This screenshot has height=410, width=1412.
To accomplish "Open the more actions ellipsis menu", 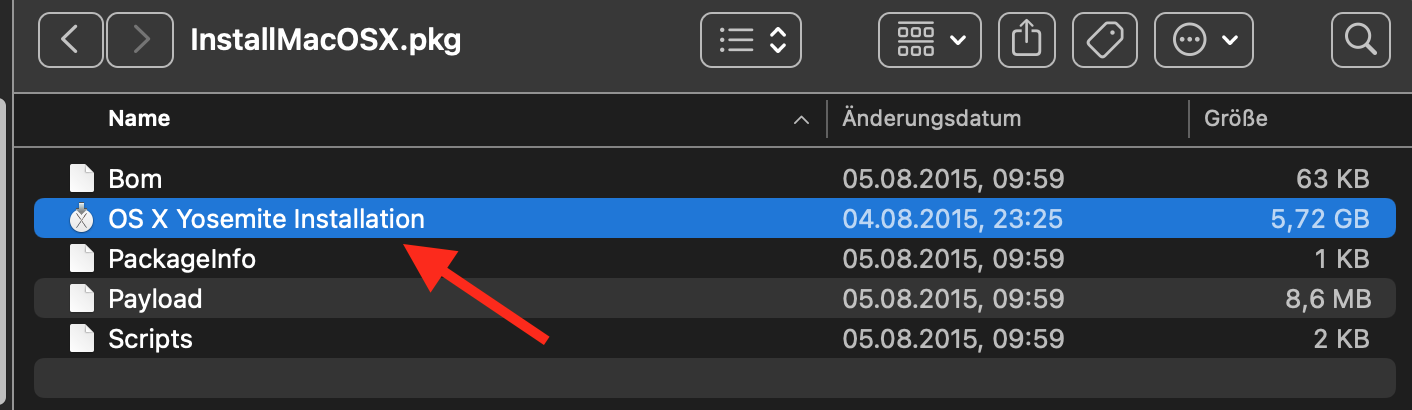I will pos(1203,40).
